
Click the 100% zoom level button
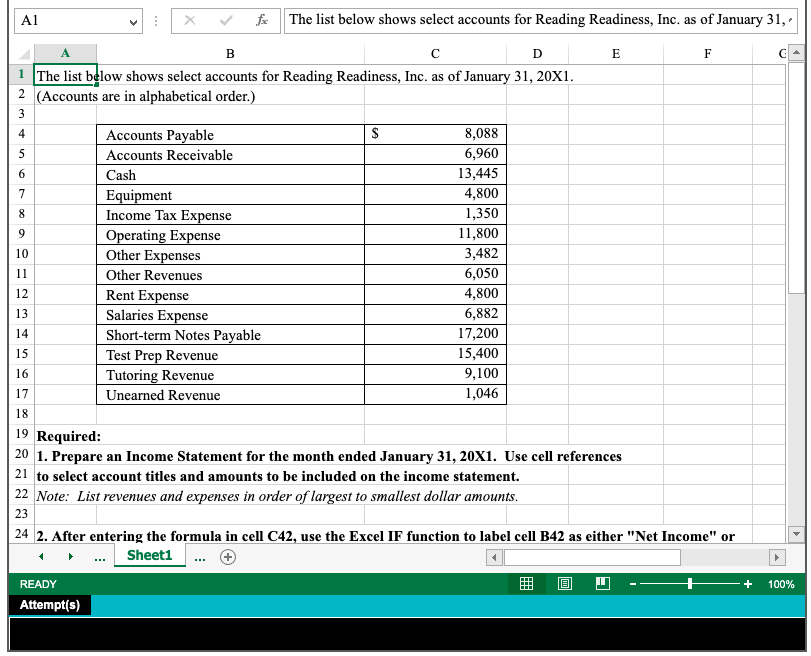[x=781, y=584]
